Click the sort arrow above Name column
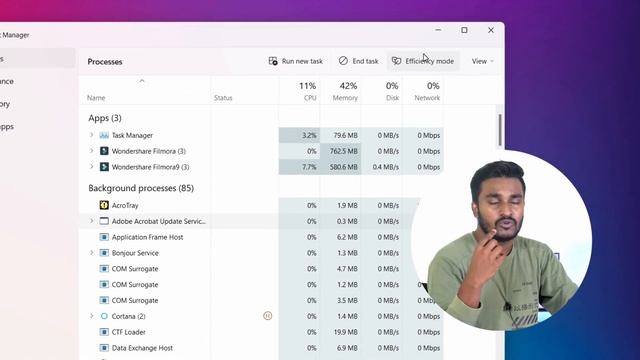 (142, 81)
